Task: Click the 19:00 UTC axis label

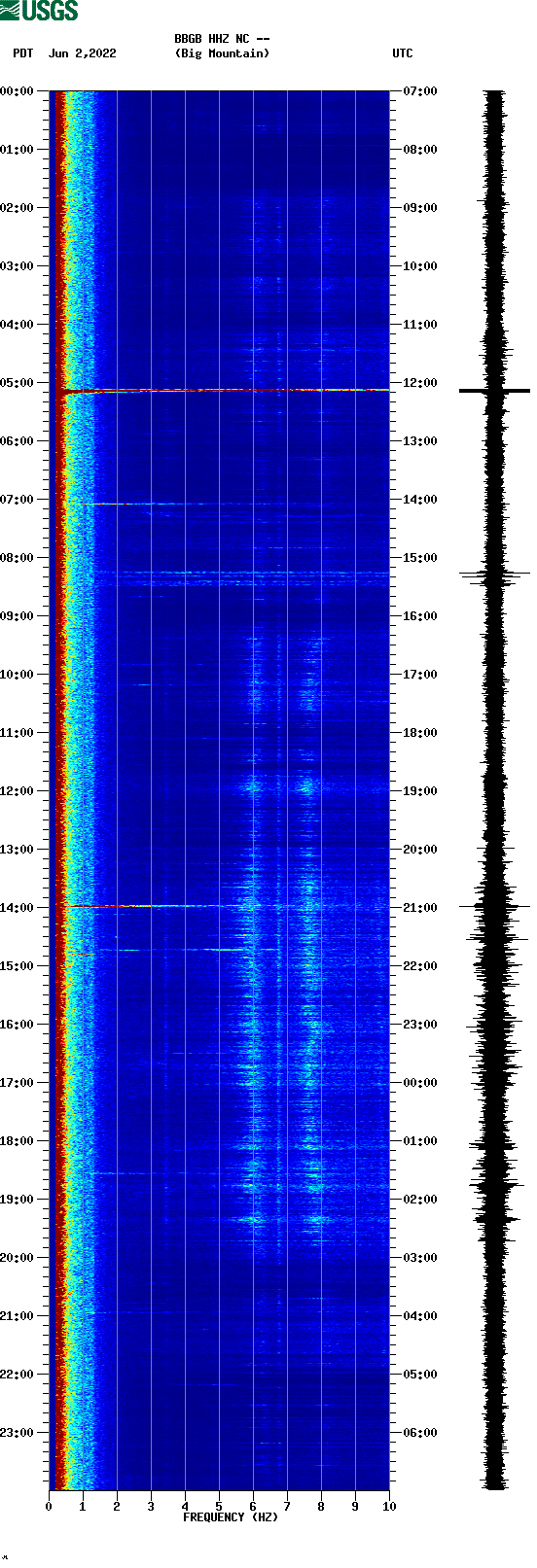Action: pyautogui.click(x=420, y=791)
